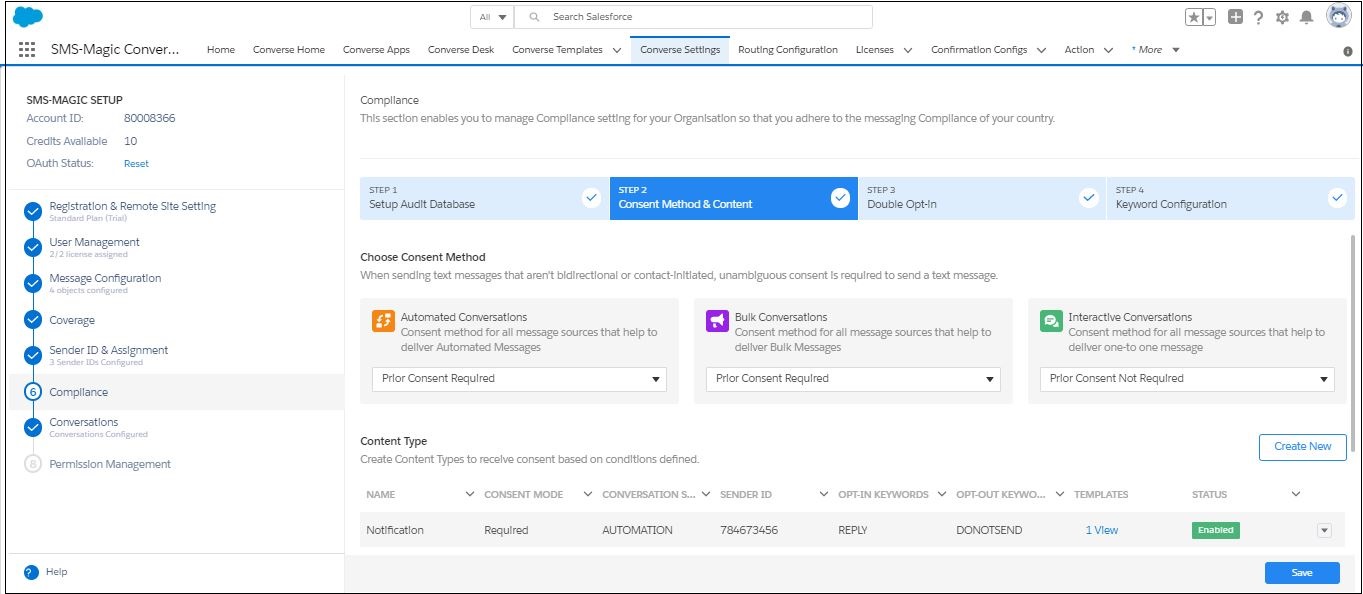
Task: Go to the Home tab
Action: [x=221, y=50]
